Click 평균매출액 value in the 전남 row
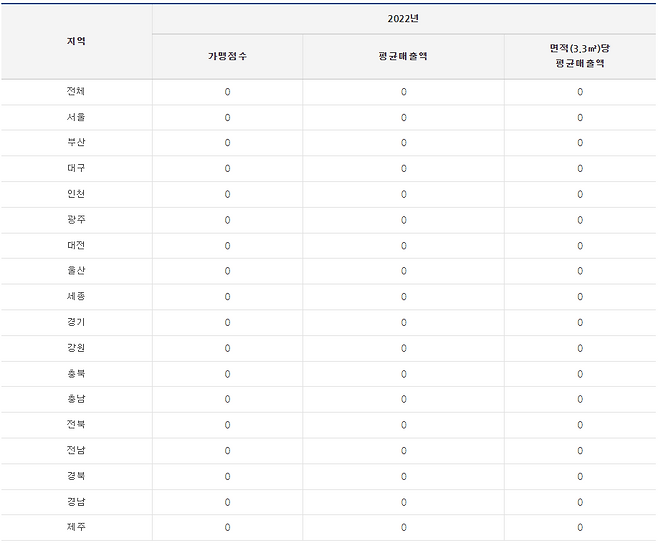This screenshot has height=543, width=658. [x=403, y=451]
